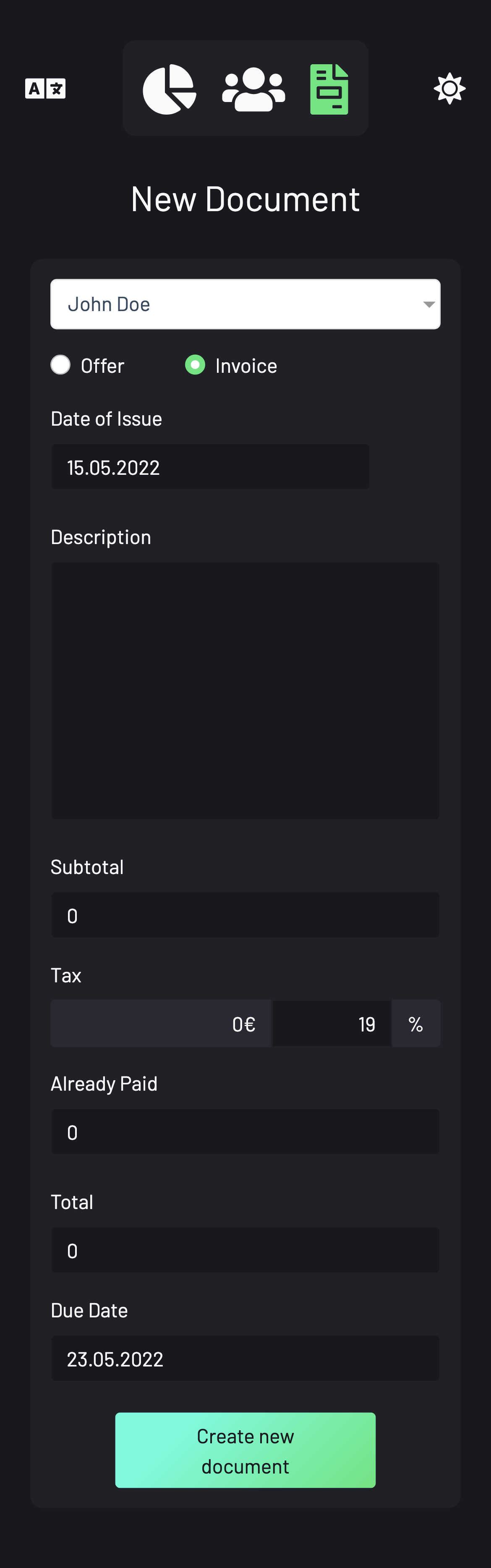The image size is (491, 1568).
Task: Open the pie chart dashboard icon
Action: click(x=169, y=89)
